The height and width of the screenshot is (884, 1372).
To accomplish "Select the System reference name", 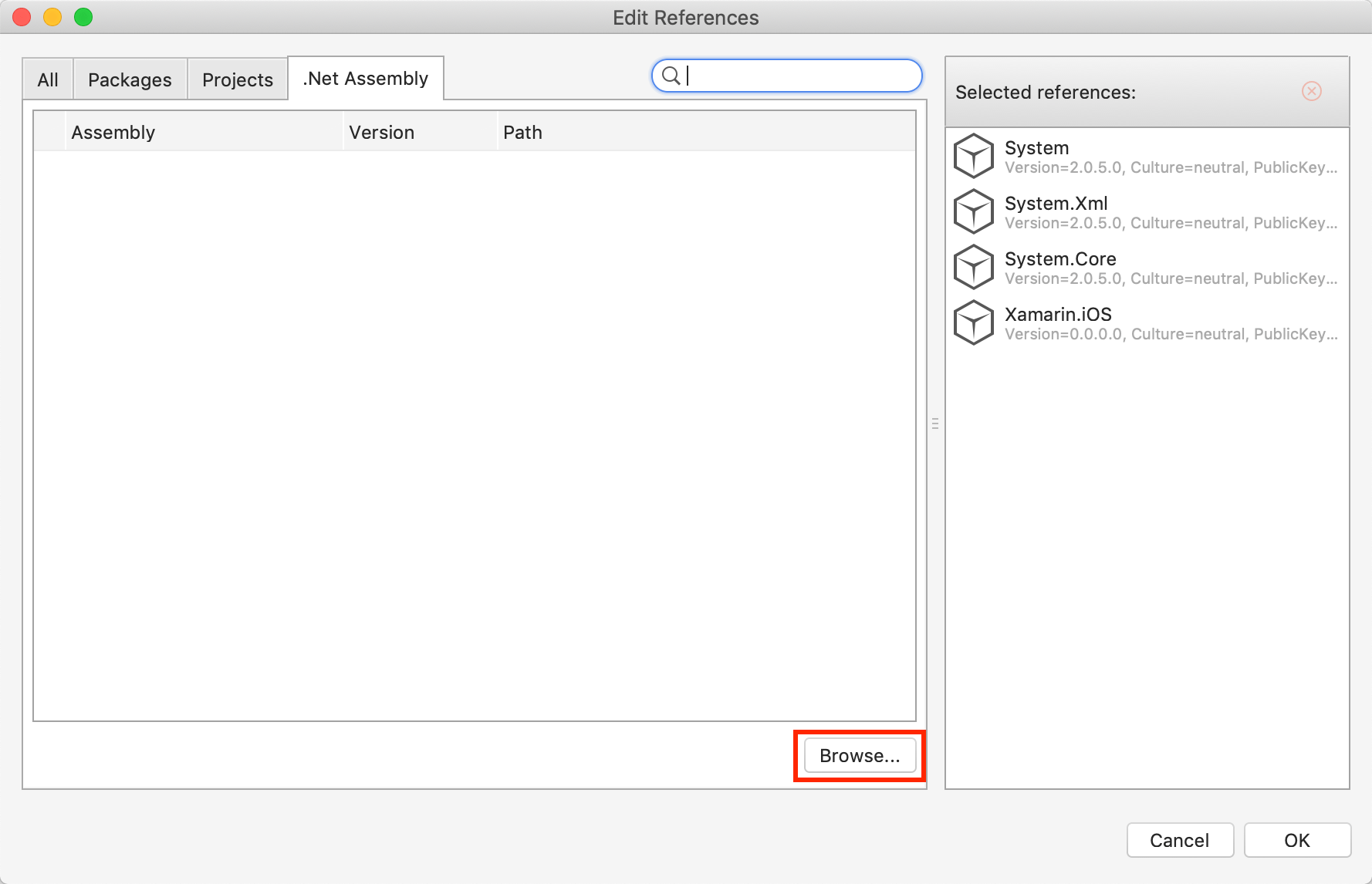I will point(1036,148).
